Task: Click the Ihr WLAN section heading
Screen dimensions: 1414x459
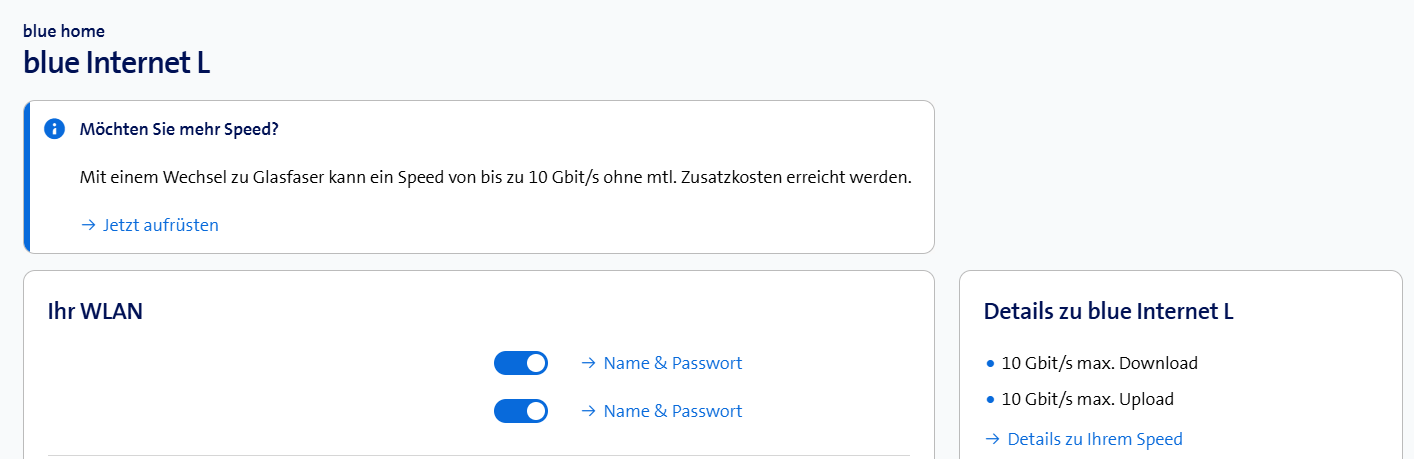Action: (95, 311)
